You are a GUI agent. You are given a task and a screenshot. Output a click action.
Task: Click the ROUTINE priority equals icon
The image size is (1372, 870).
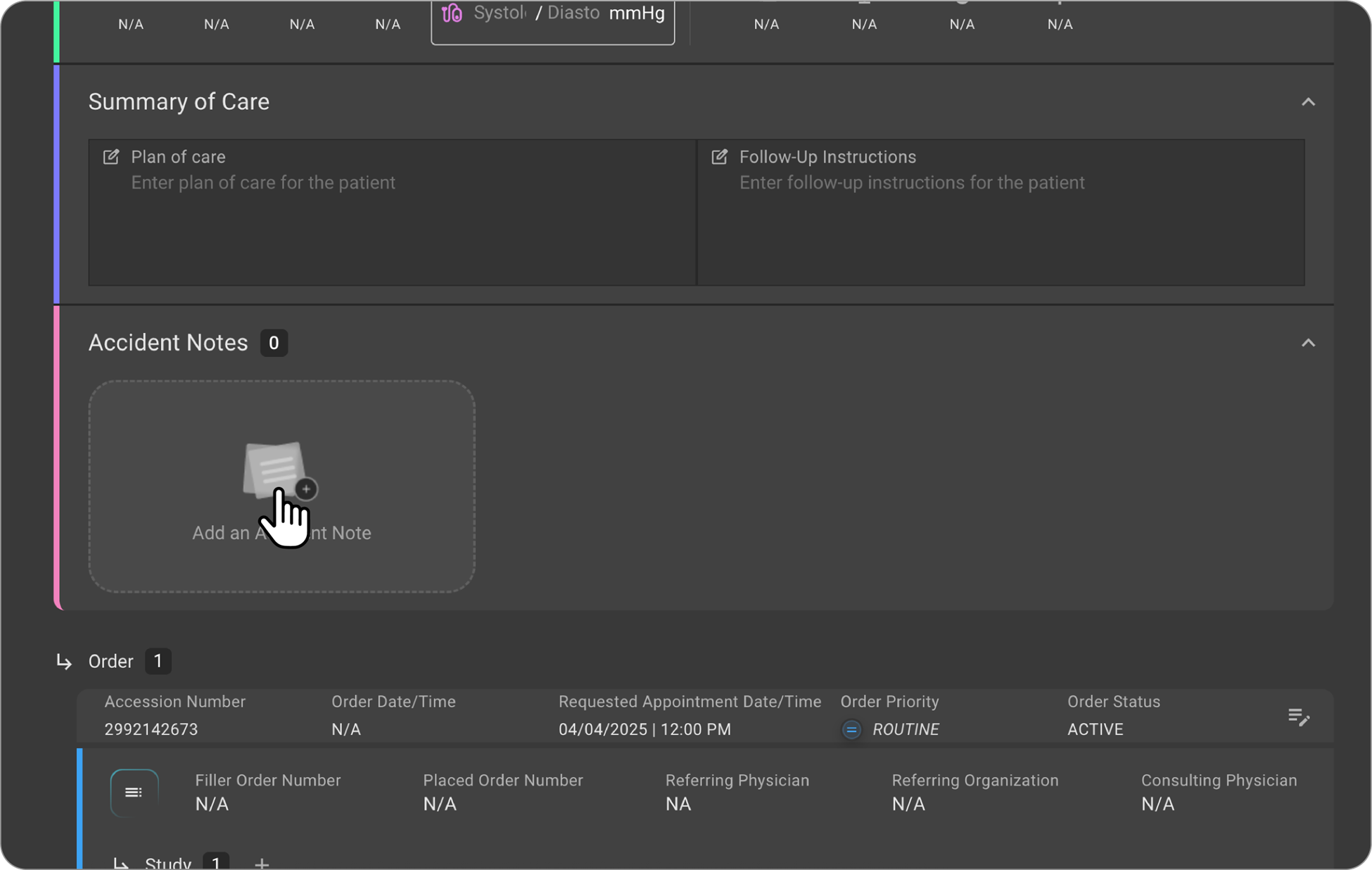pyautogui.click(x=851, y=729)
